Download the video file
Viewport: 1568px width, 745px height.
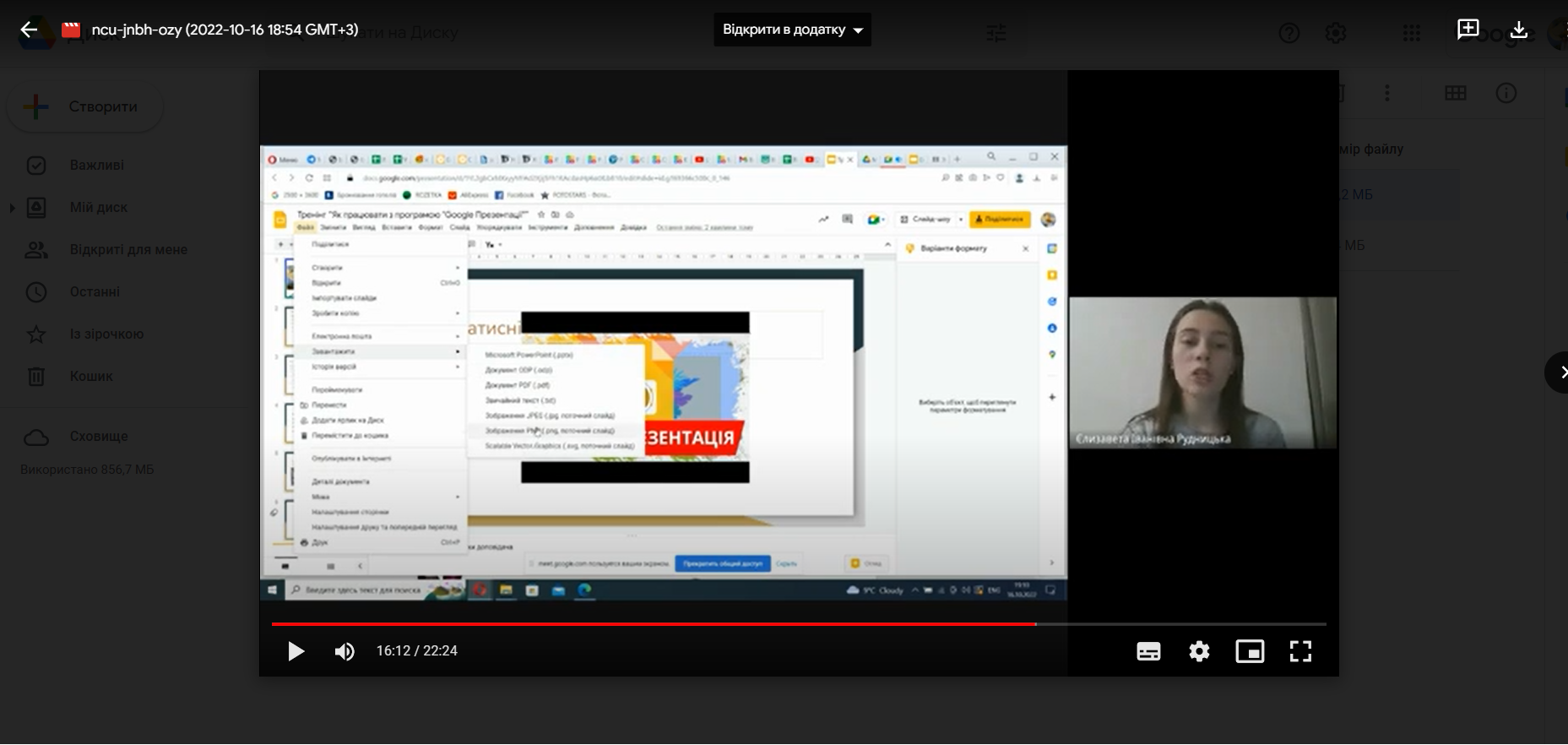click(x=1518, y=30)
